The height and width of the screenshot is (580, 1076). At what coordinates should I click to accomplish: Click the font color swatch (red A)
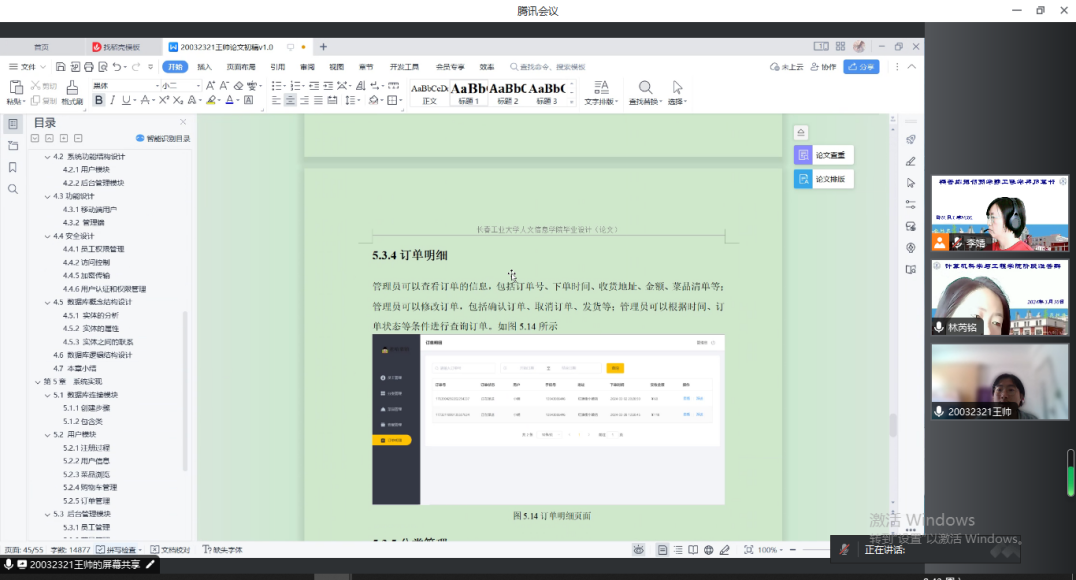[x=229, y=100]
